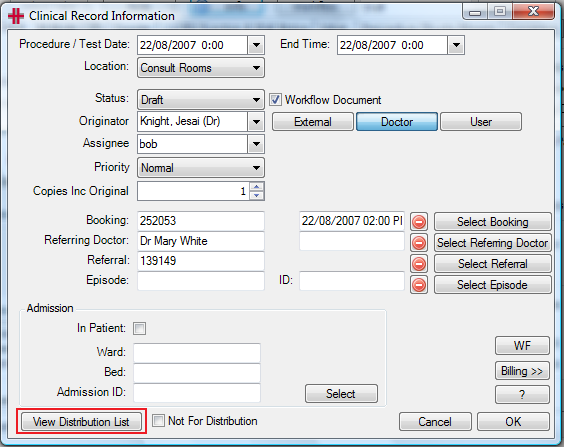Open the End Time date picker arrow

click(x=456, y=45)
